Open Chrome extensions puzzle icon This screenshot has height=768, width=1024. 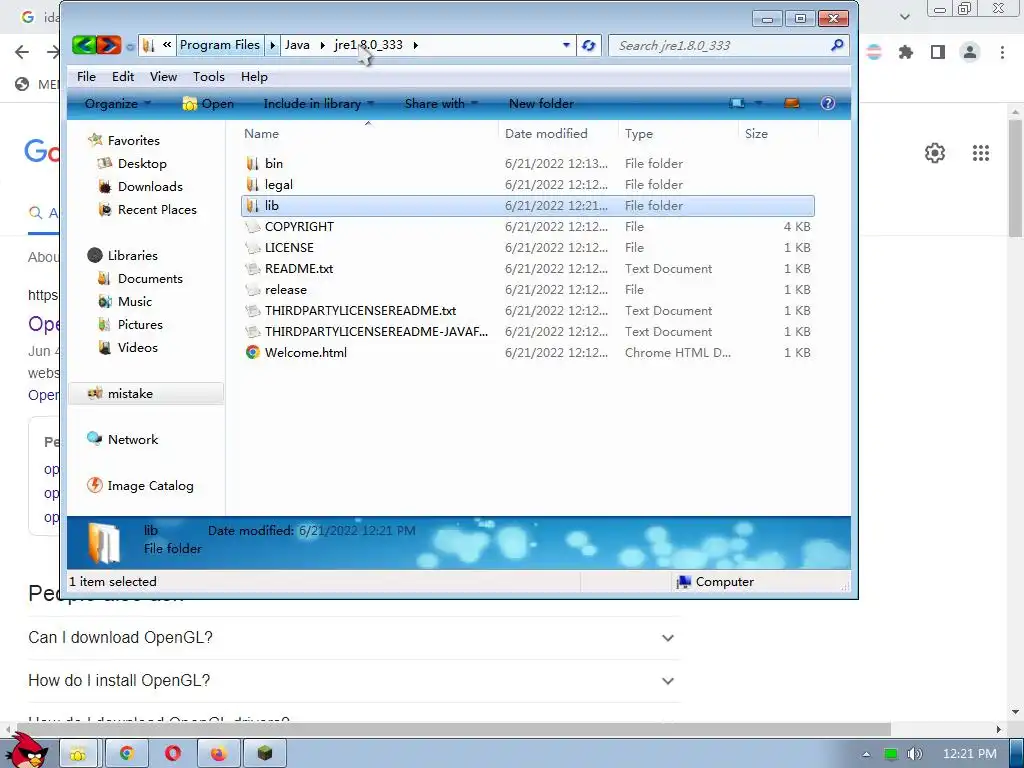pyautogui.click(x=905, y=52)
